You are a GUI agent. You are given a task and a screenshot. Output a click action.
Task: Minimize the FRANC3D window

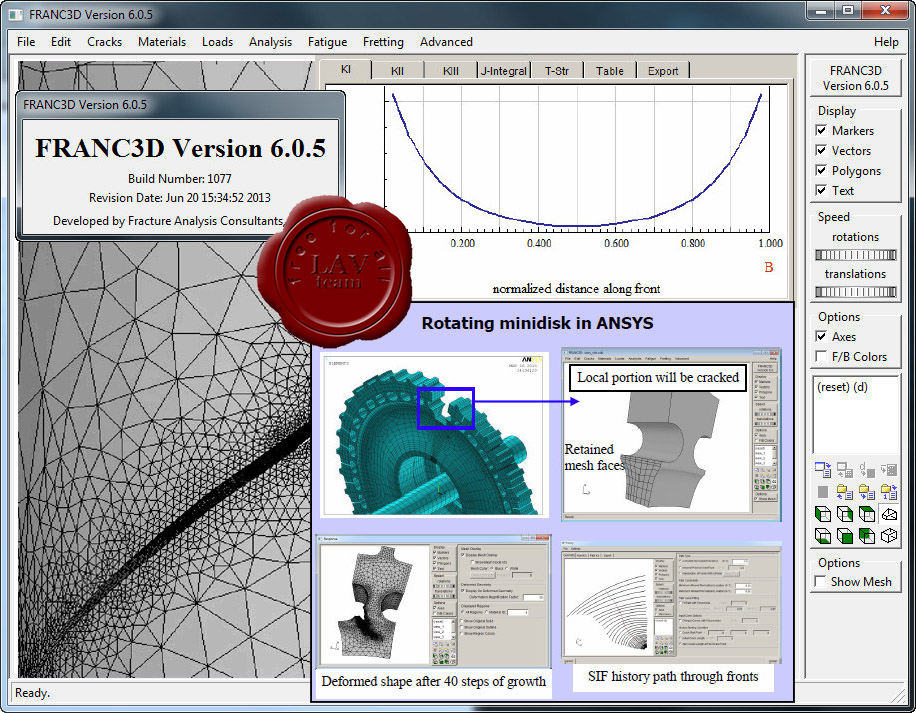821,11
